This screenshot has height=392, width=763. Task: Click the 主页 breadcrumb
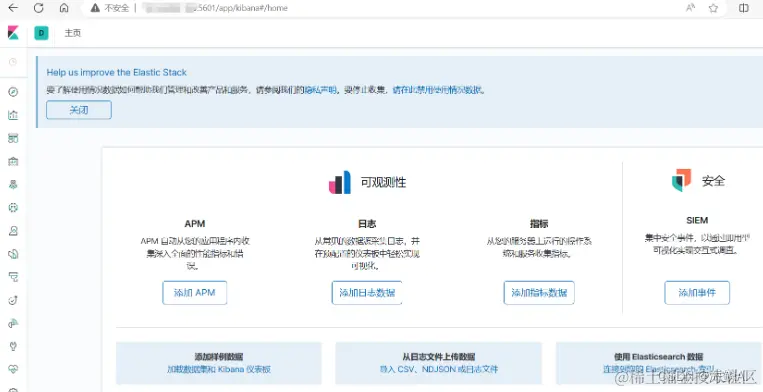click(x=73, y=33)
